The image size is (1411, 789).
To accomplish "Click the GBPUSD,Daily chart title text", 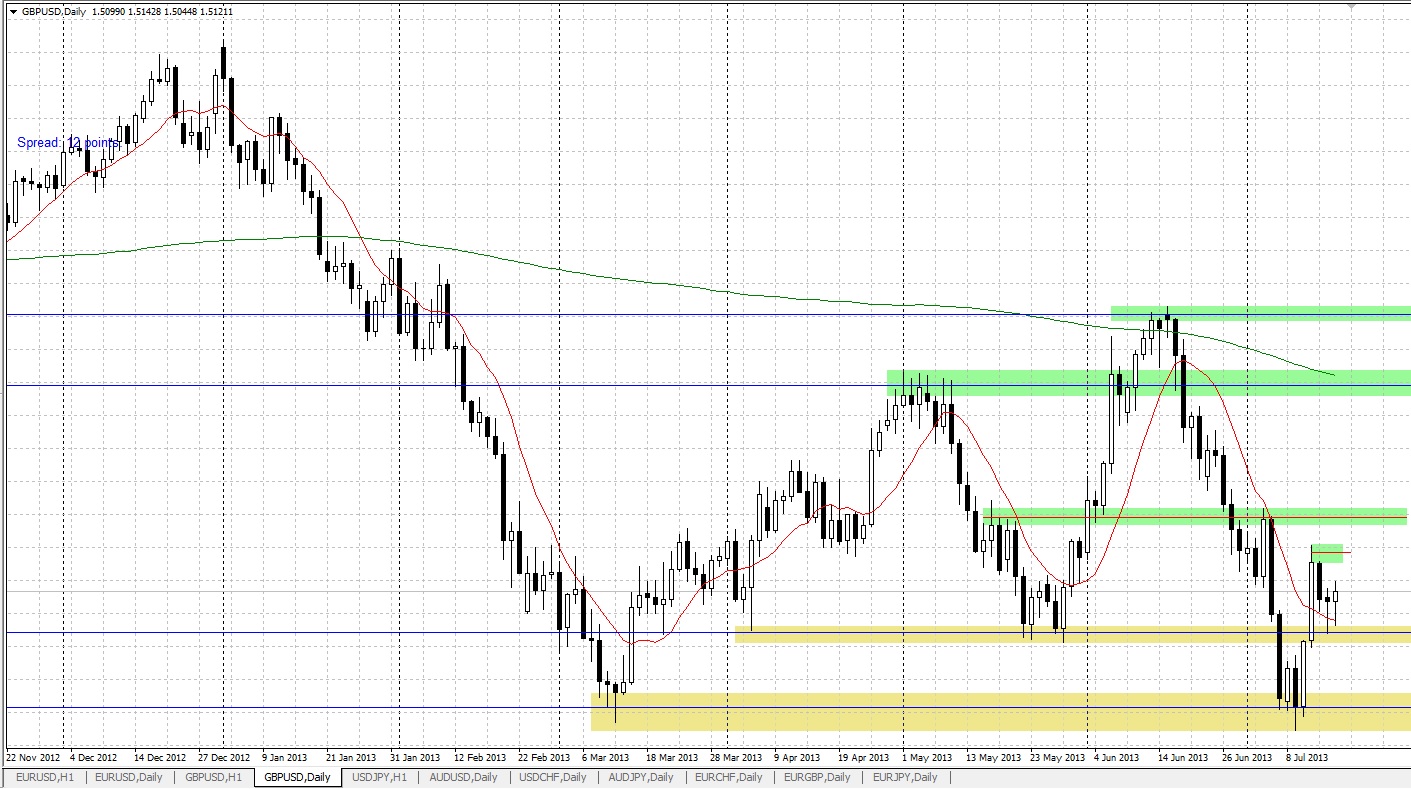I will pyautogui.click(x=54, y=11).
